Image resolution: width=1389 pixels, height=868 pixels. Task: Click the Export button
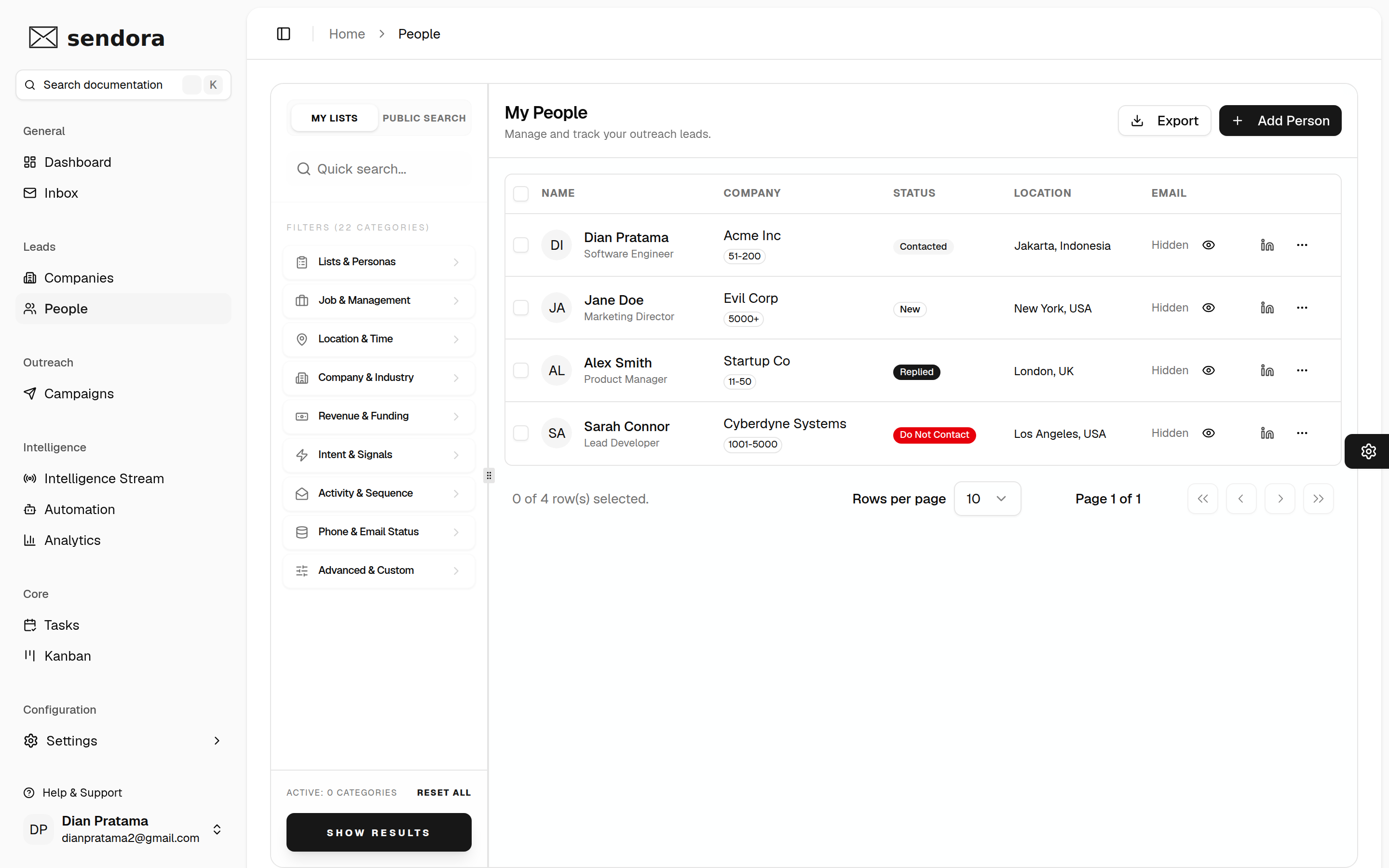[x=1164, y=121]
